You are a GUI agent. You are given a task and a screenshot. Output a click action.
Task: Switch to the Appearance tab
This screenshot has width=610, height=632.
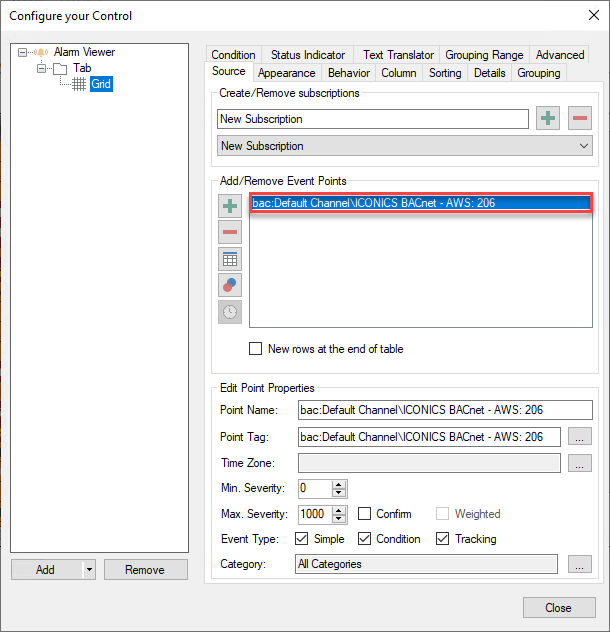287,73
